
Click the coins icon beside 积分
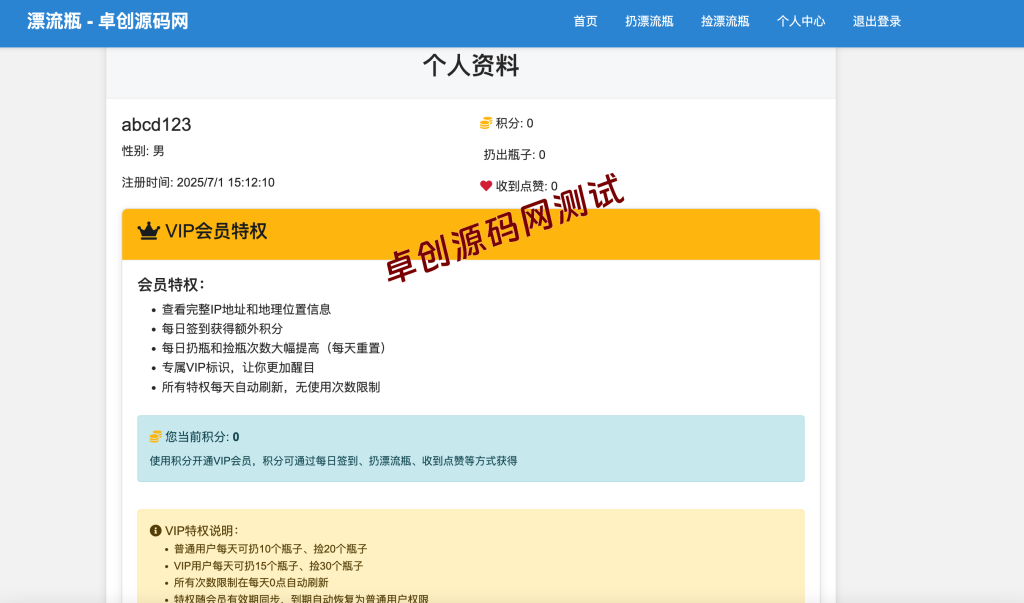pyautogui.click(x=486, y=123)
